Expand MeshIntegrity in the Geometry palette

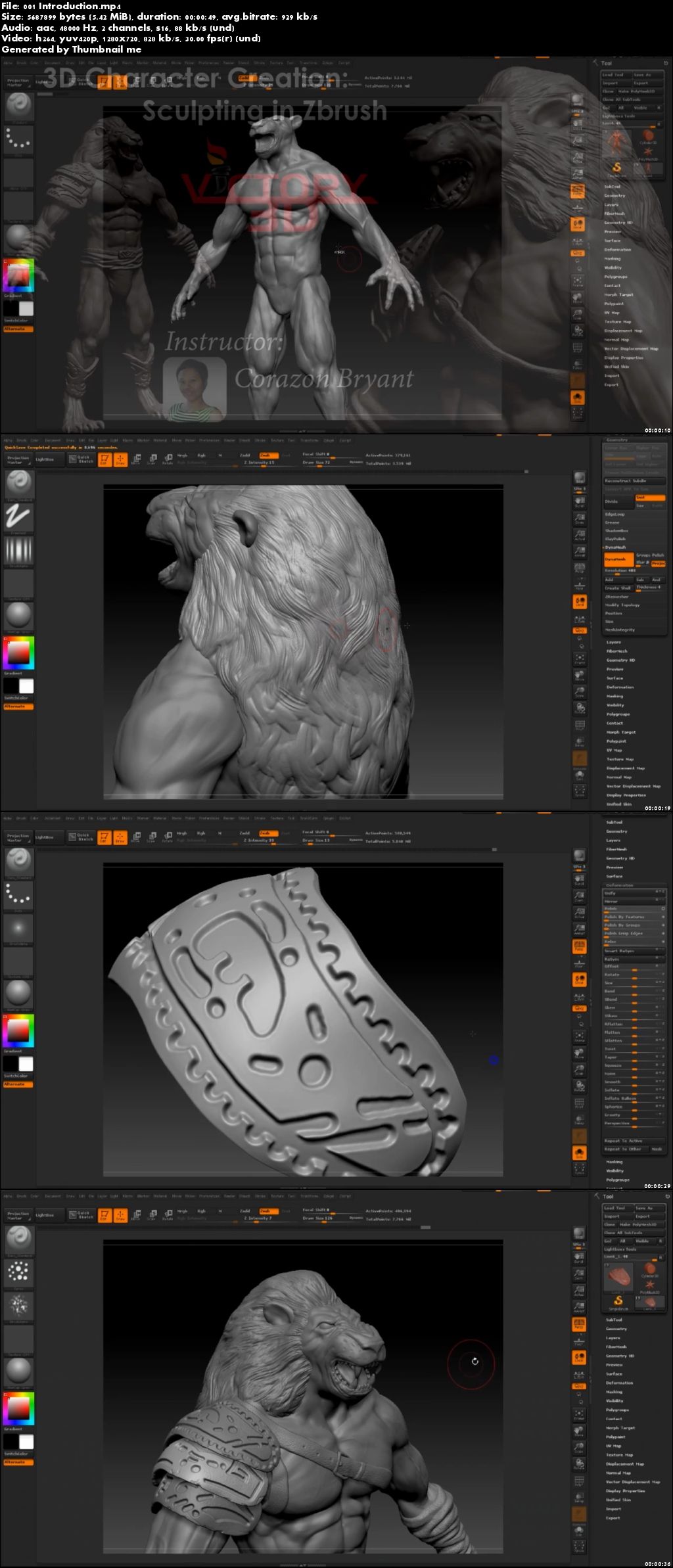[x=620, y=630]
